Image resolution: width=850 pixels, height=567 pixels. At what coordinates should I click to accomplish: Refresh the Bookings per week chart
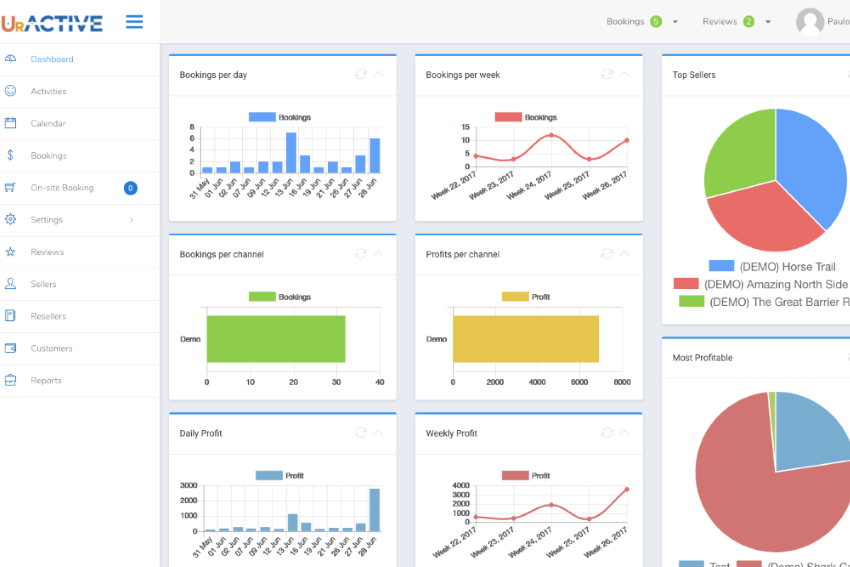pyautogui.click(x=607, y=74)
